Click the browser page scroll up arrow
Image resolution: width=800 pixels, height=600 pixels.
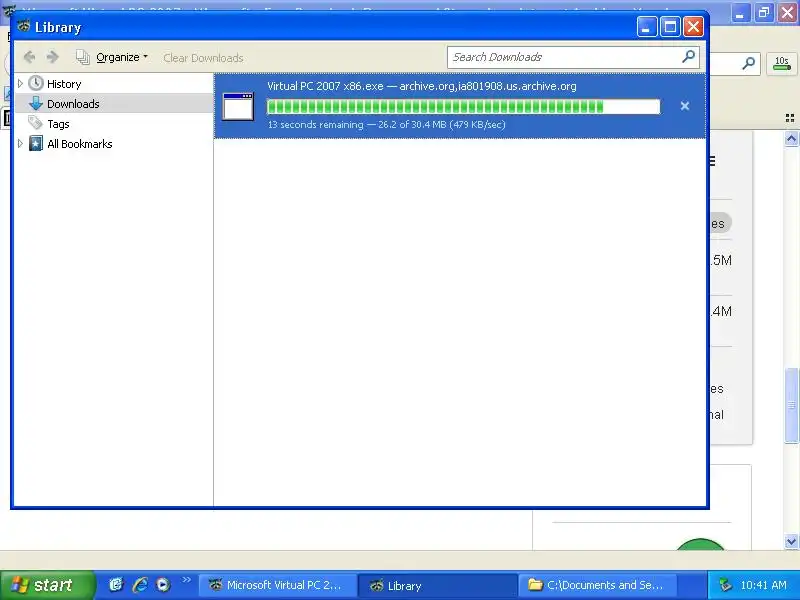point(791,138)
